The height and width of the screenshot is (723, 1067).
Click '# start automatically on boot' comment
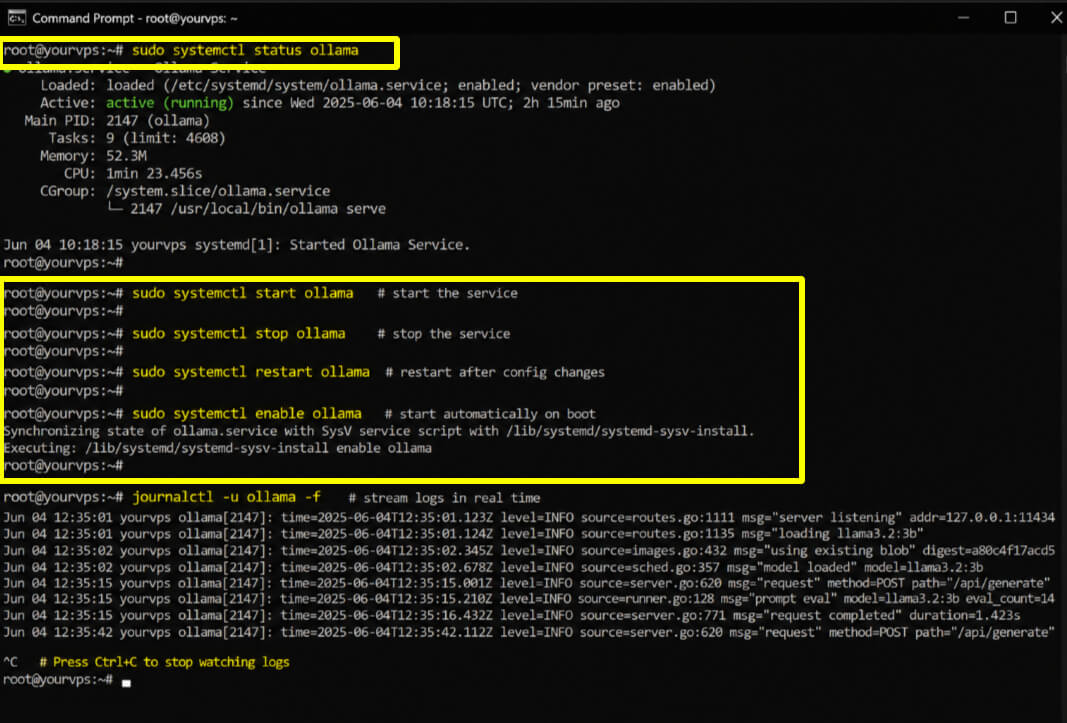[x=490, y=414]
